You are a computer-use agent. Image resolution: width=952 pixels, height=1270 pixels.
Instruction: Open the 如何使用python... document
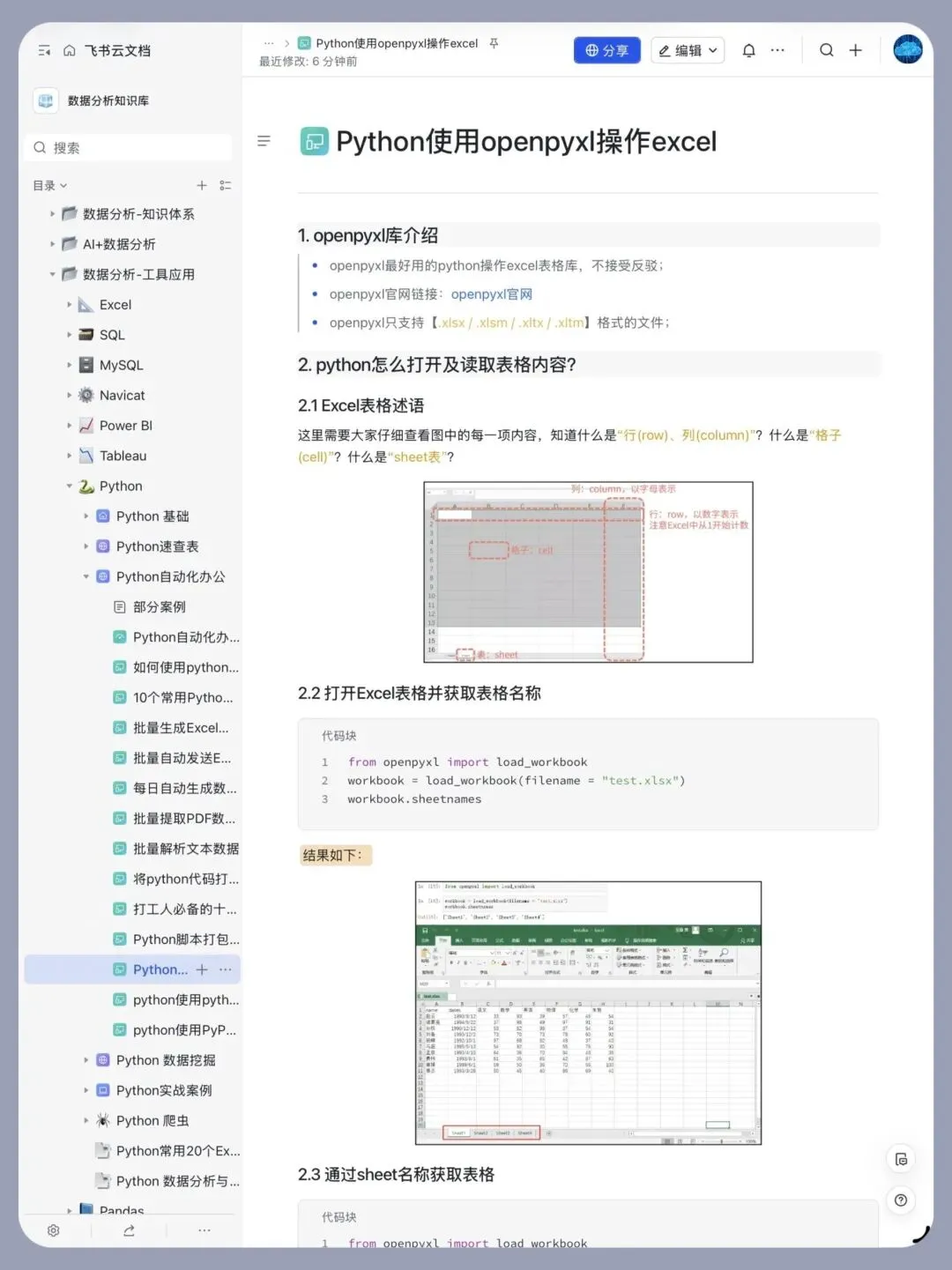click(185, 667)
